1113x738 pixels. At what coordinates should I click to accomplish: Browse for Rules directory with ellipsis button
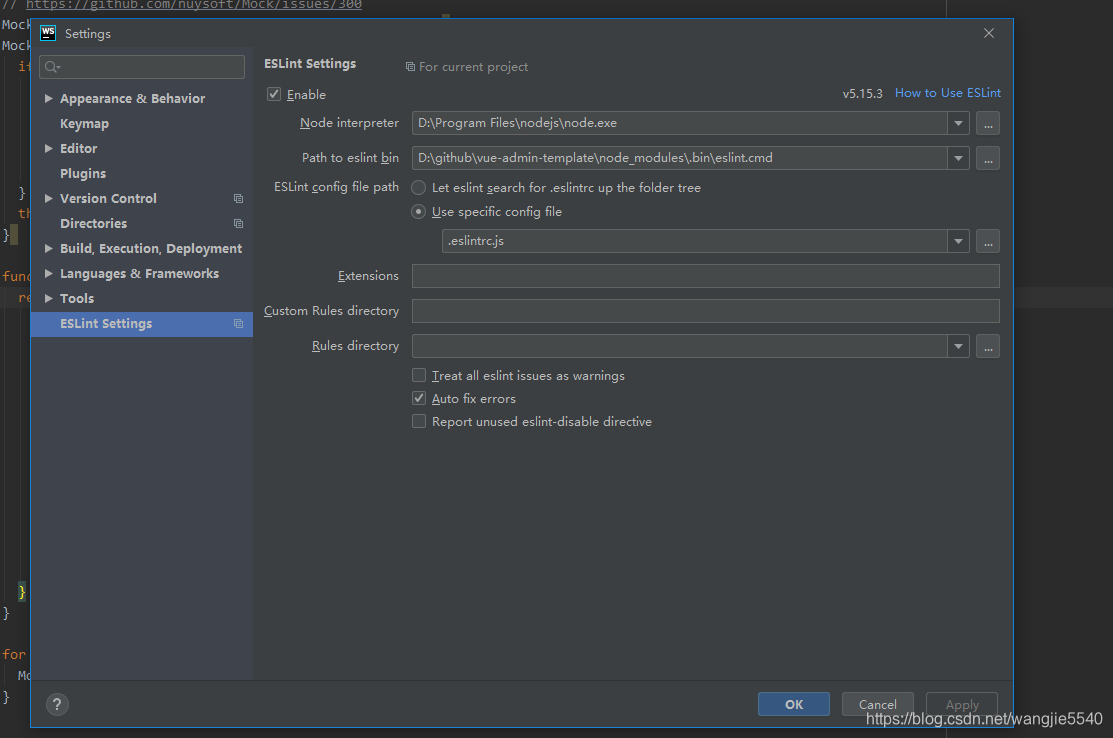tap(988, 346)
